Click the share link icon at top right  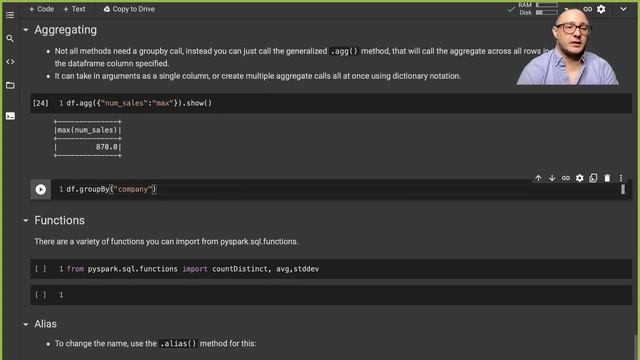tap(587, 9)
